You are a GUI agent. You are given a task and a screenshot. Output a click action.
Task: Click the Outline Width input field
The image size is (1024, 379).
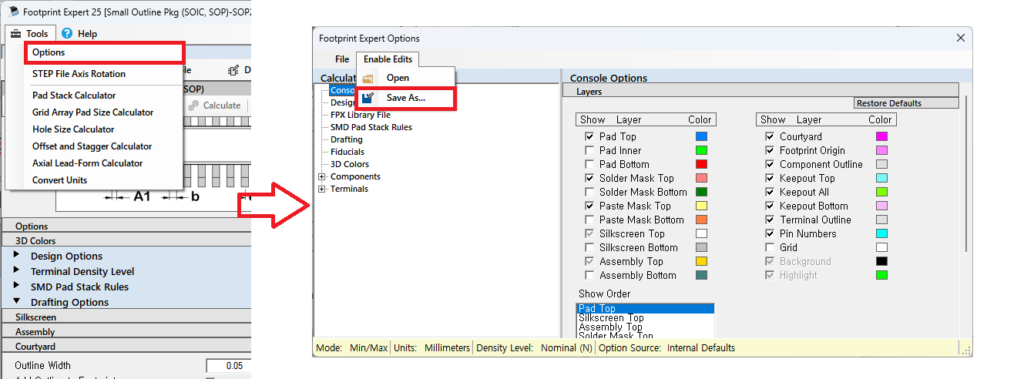pyautogui.click(x=228, y=365)
